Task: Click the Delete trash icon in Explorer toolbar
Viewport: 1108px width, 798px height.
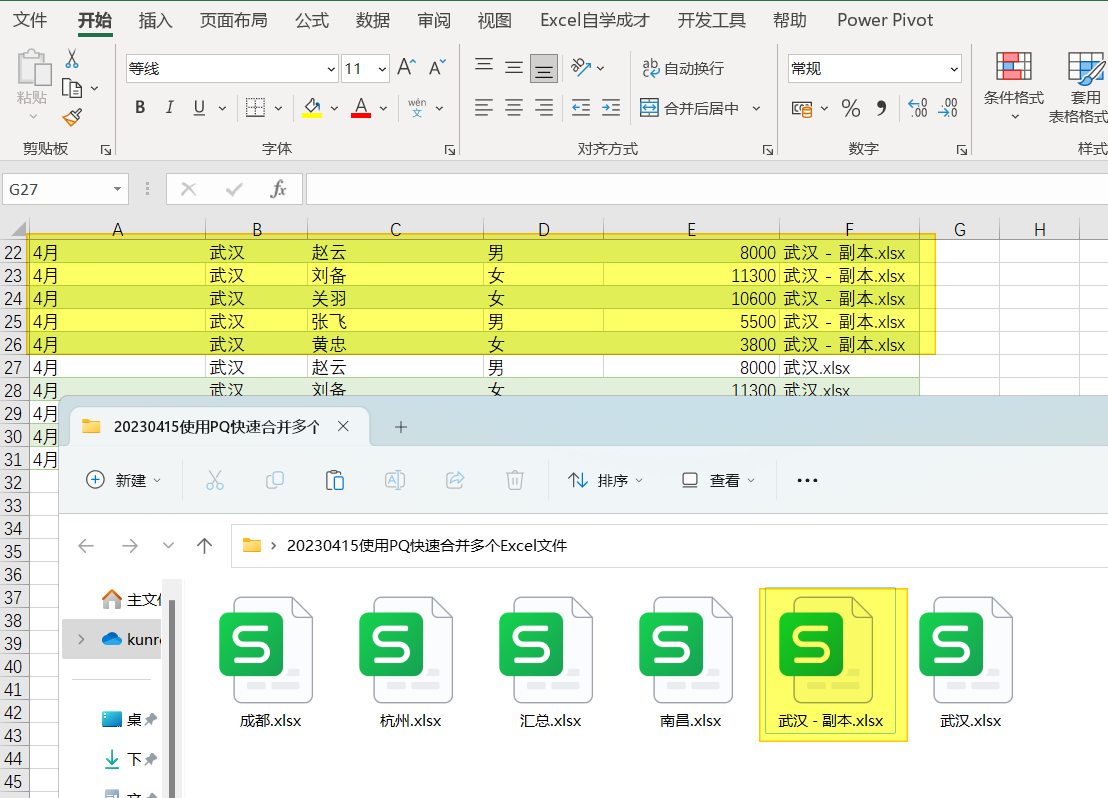Action: [x=514, y=480]
